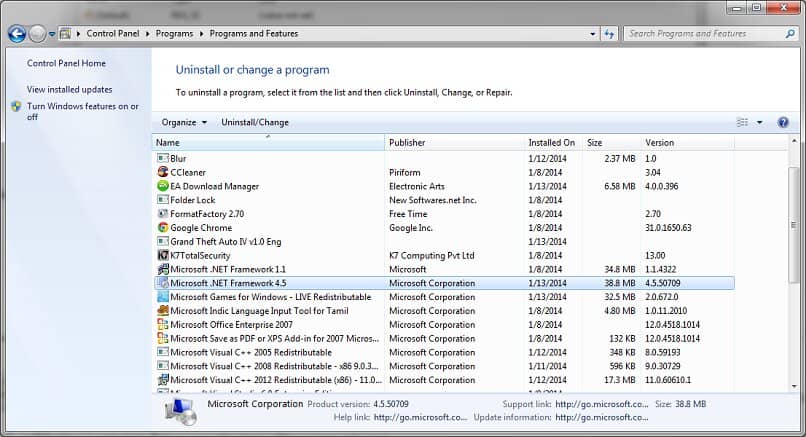Open View installed updates link
Viewport: 806px width, 437px height.
coord(69,89)
